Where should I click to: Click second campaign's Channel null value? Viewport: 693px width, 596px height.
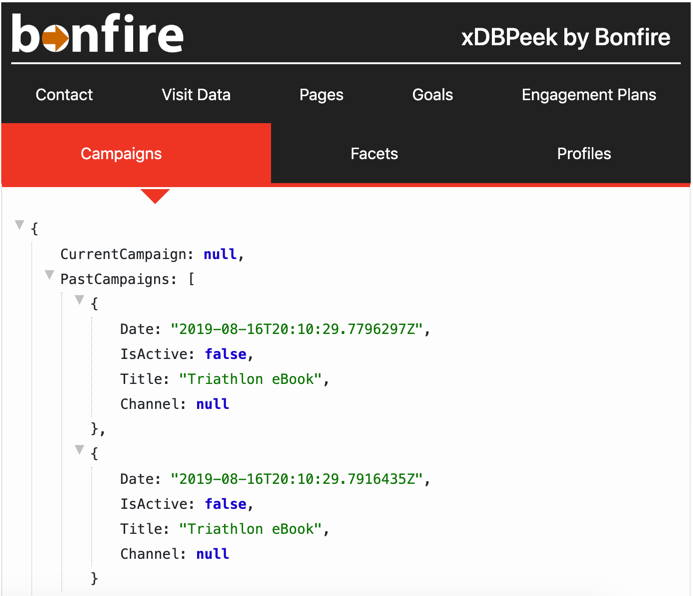pyautogui.click(x=213, y=554)
